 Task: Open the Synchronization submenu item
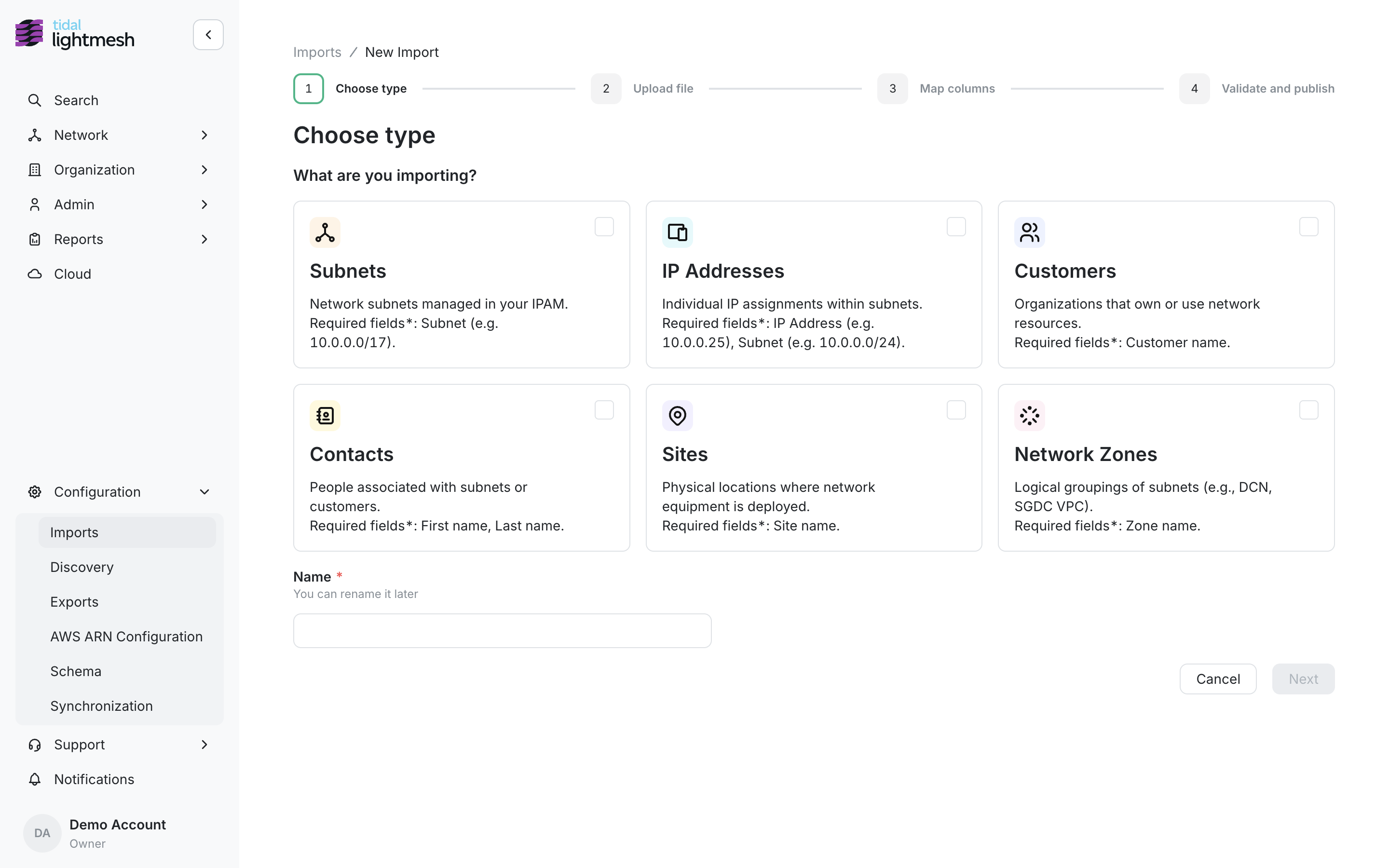click(127, 706)
